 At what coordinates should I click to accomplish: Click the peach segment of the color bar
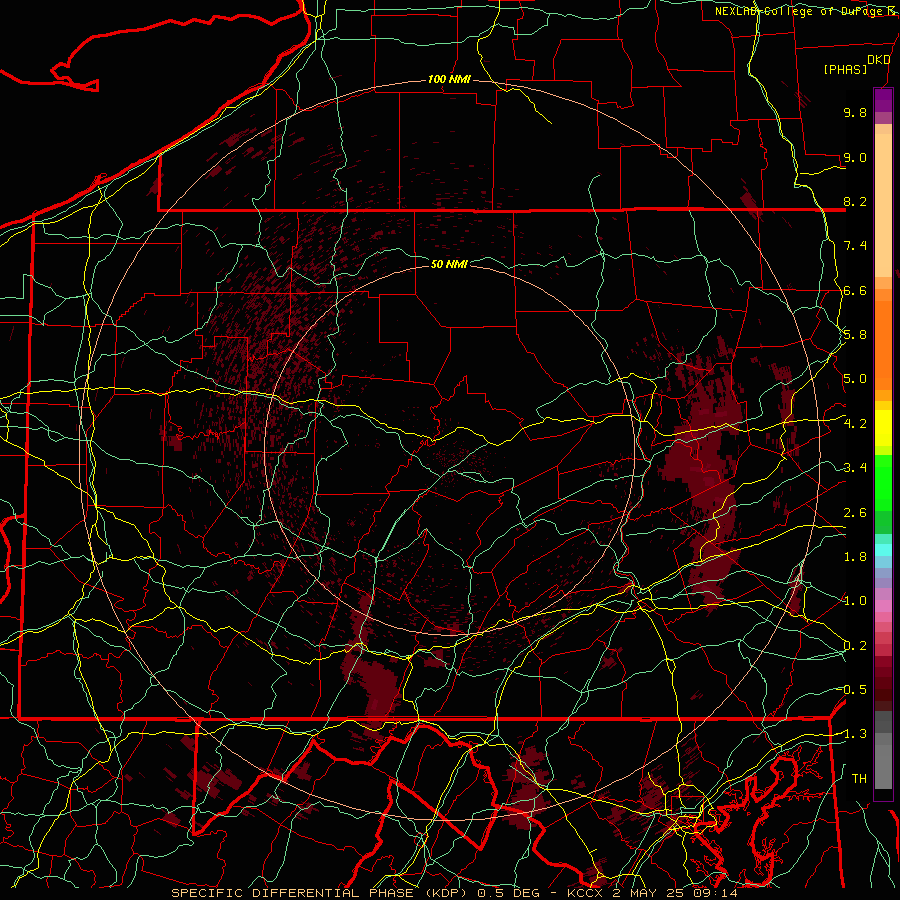tap(883, 207)
